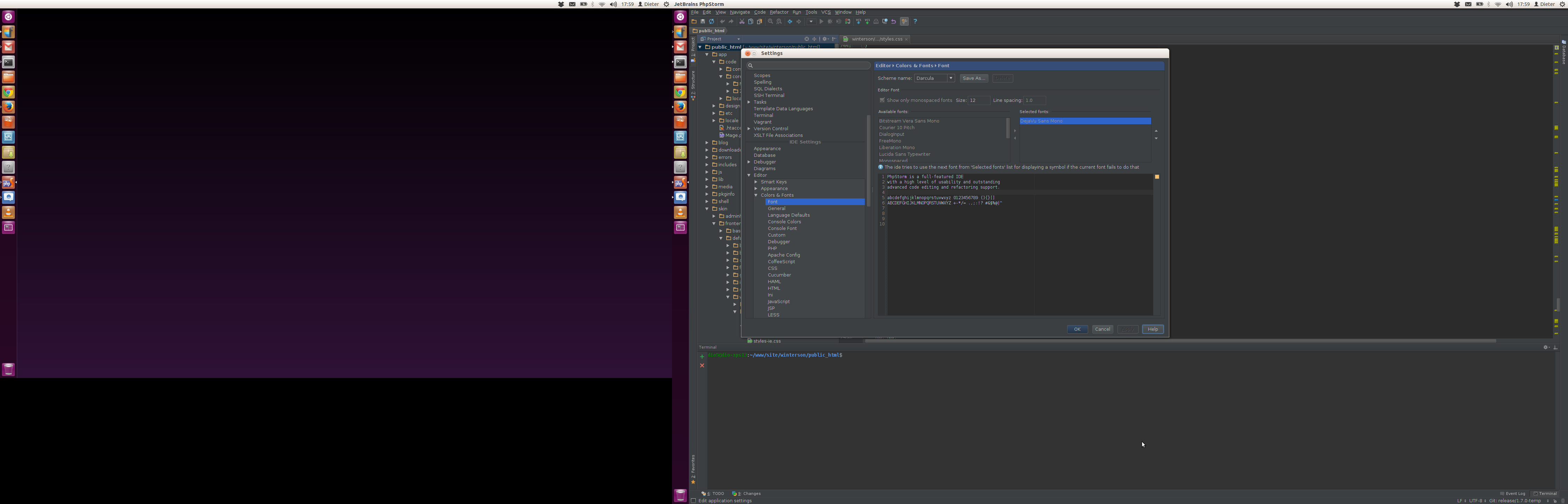
Task: Click the Copy toolbar icon
Action: tap(750, 21)
